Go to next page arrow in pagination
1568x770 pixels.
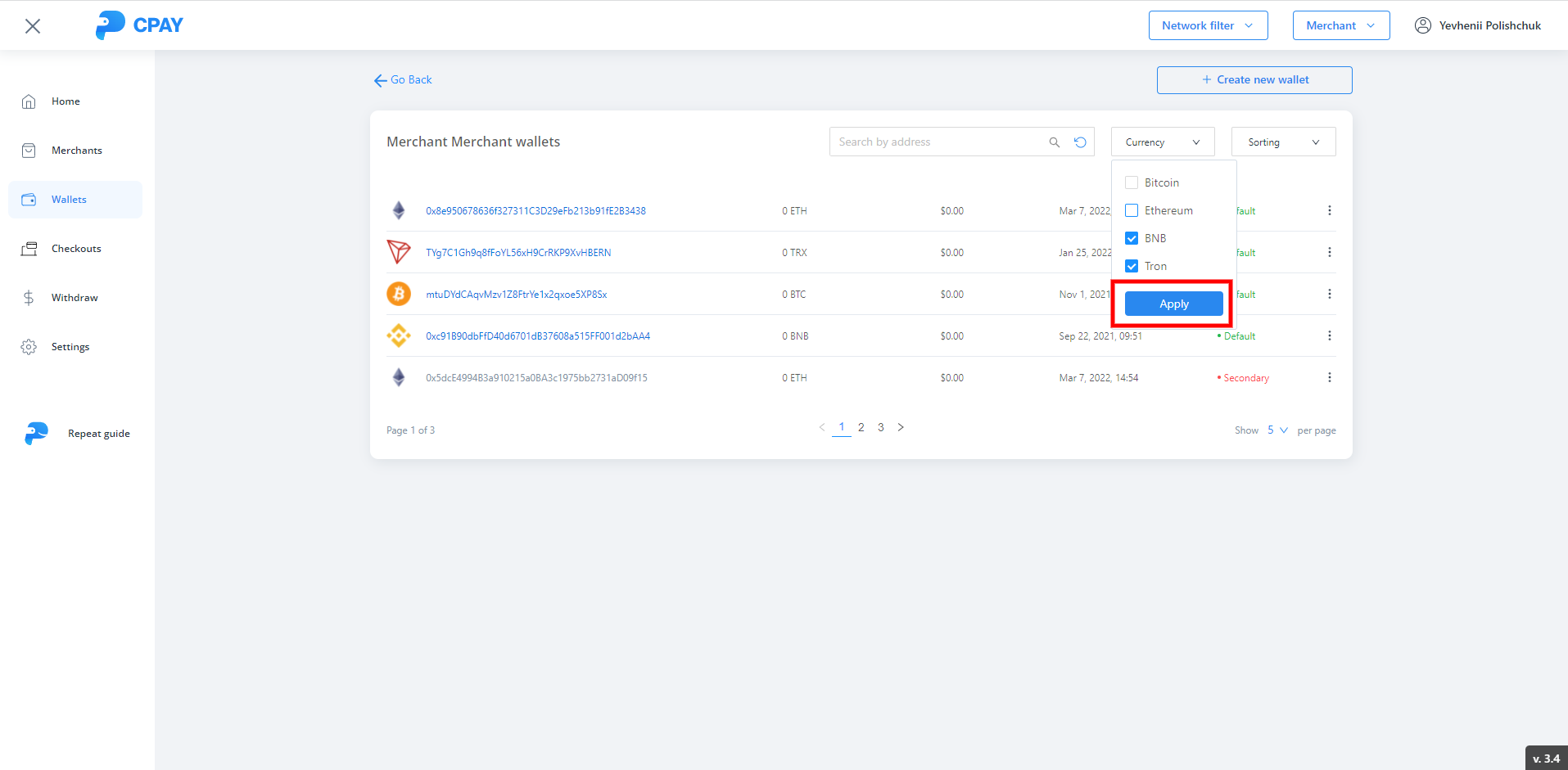(x=901, y=427)
